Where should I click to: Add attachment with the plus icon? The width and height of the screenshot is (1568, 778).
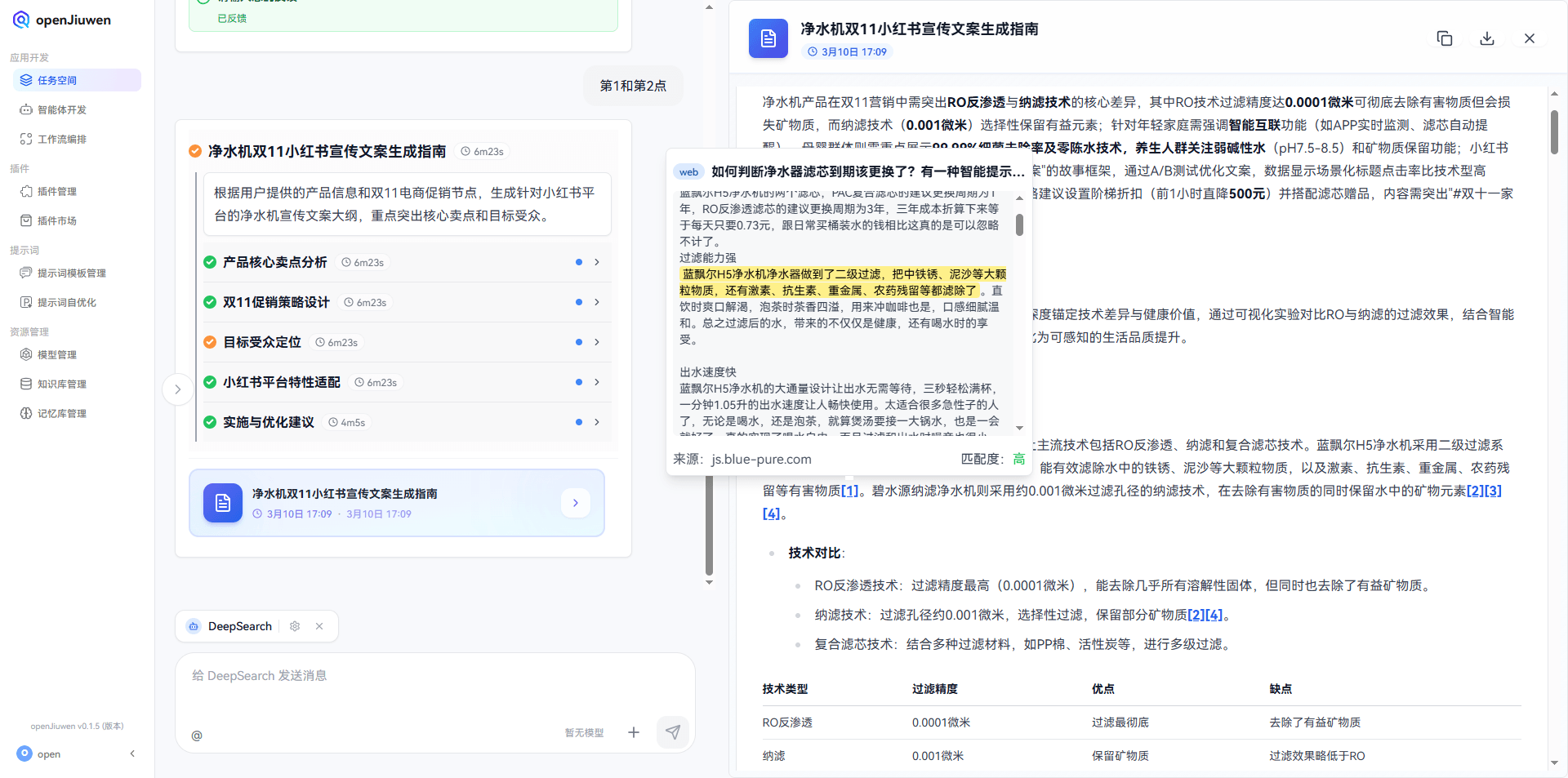[634, 732]
